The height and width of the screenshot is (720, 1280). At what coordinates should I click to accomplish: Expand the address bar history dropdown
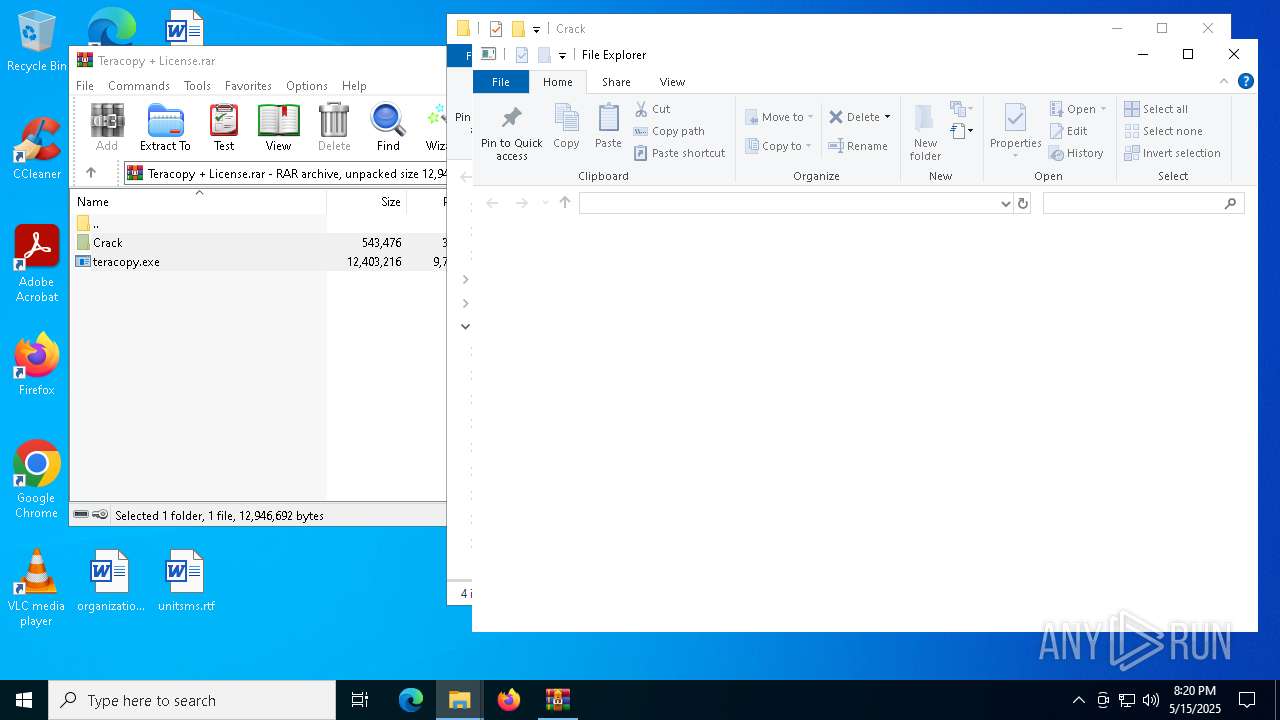(1005, 203)
